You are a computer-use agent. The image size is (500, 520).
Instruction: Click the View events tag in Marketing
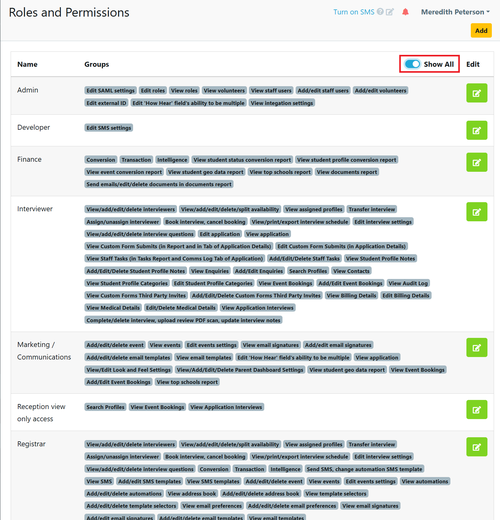pyautogui.click(x=165, y=345)
